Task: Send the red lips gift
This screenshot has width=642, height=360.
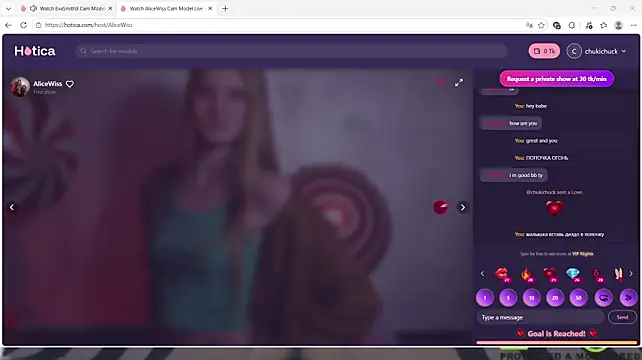Action: pos(502,274)
